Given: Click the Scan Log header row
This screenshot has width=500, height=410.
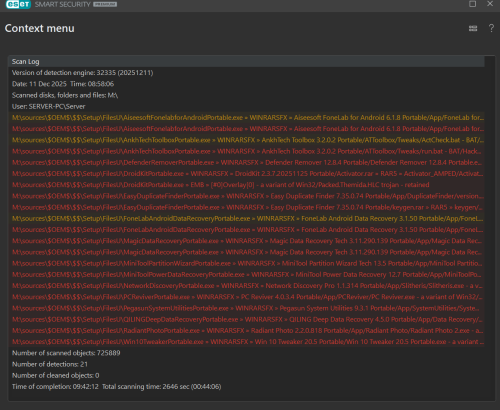Looking at the screenshot, I should click(x=246, y=62).
